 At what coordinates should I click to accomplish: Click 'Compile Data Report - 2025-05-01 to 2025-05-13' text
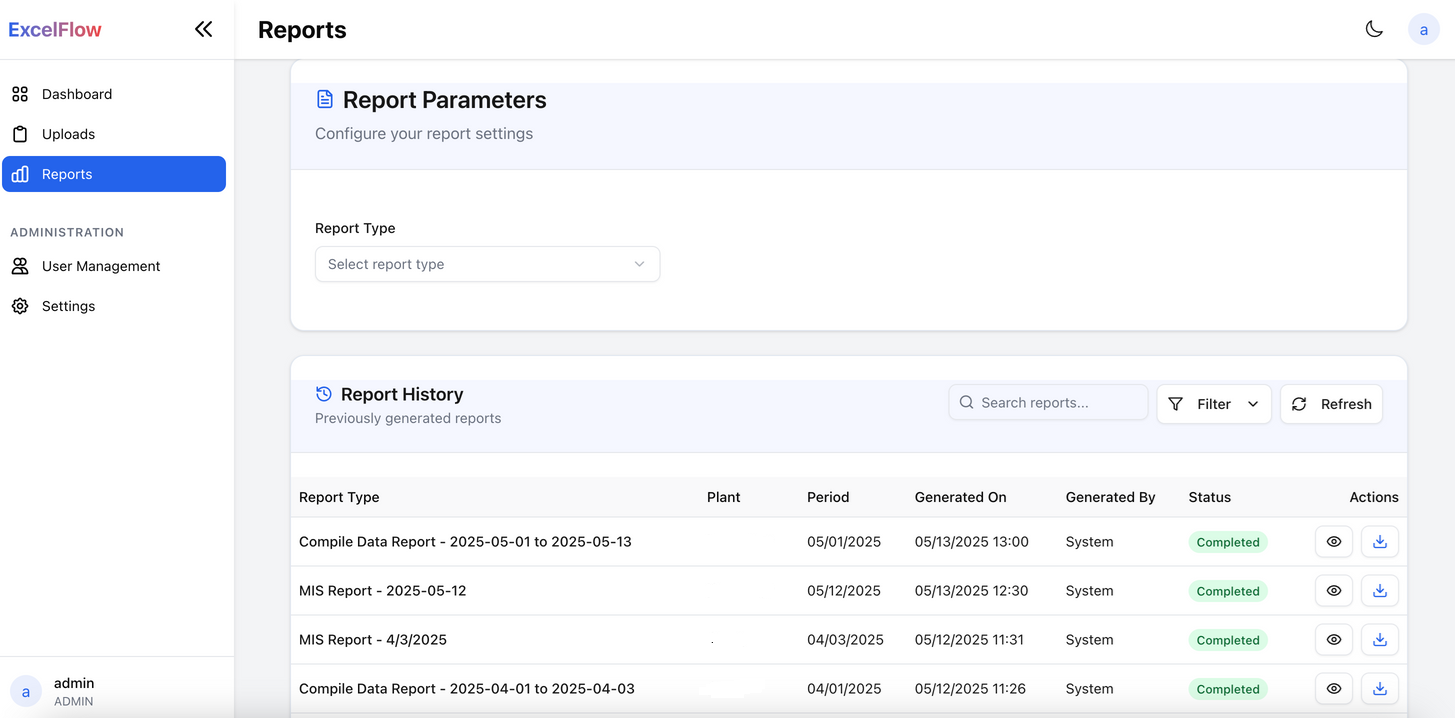tap(465, 541)
